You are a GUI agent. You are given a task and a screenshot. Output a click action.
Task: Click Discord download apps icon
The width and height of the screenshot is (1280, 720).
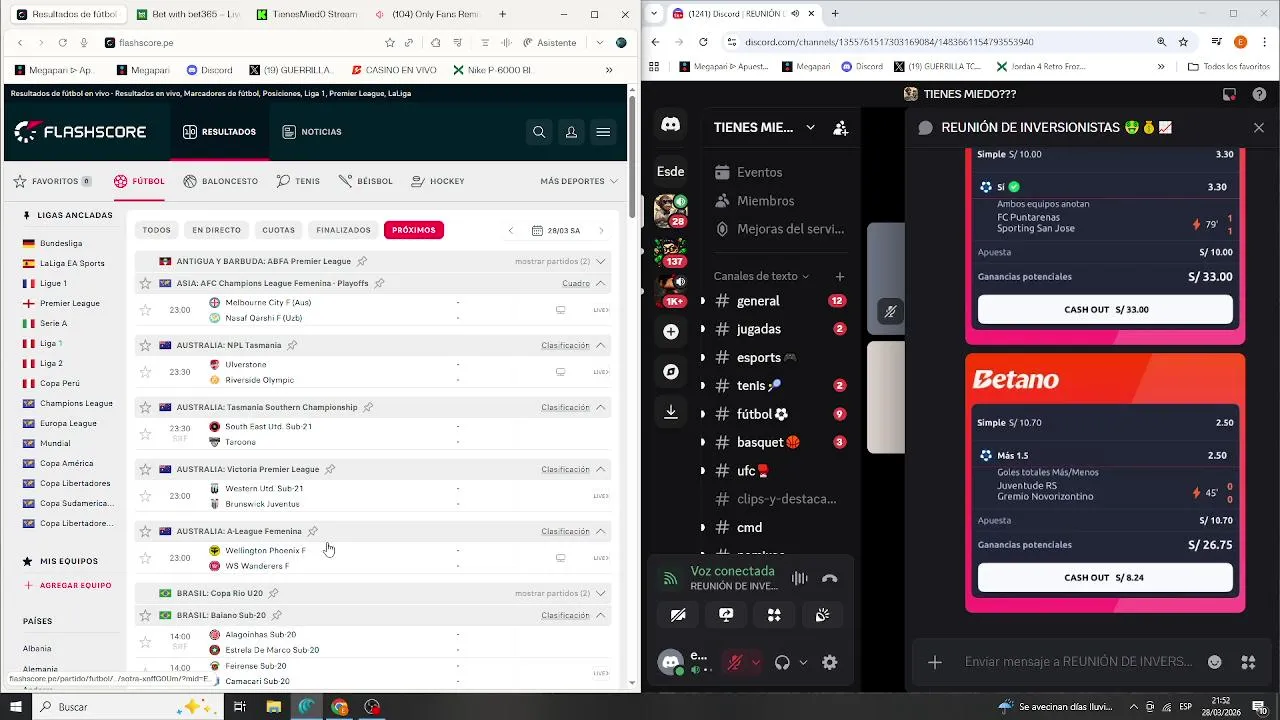(x=671, y=411)
